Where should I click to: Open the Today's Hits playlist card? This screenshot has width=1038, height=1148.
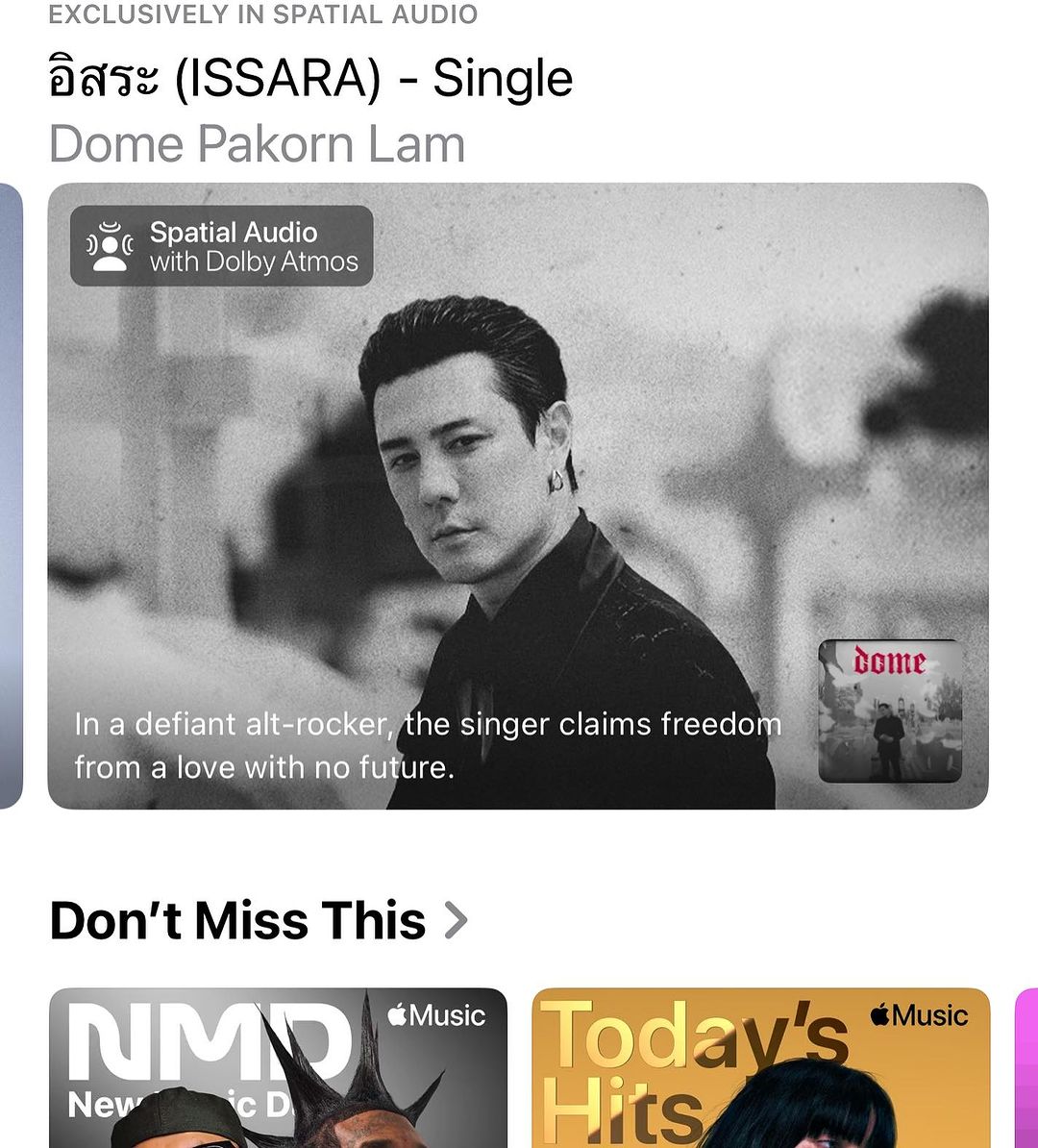[x=760, y=1068]
